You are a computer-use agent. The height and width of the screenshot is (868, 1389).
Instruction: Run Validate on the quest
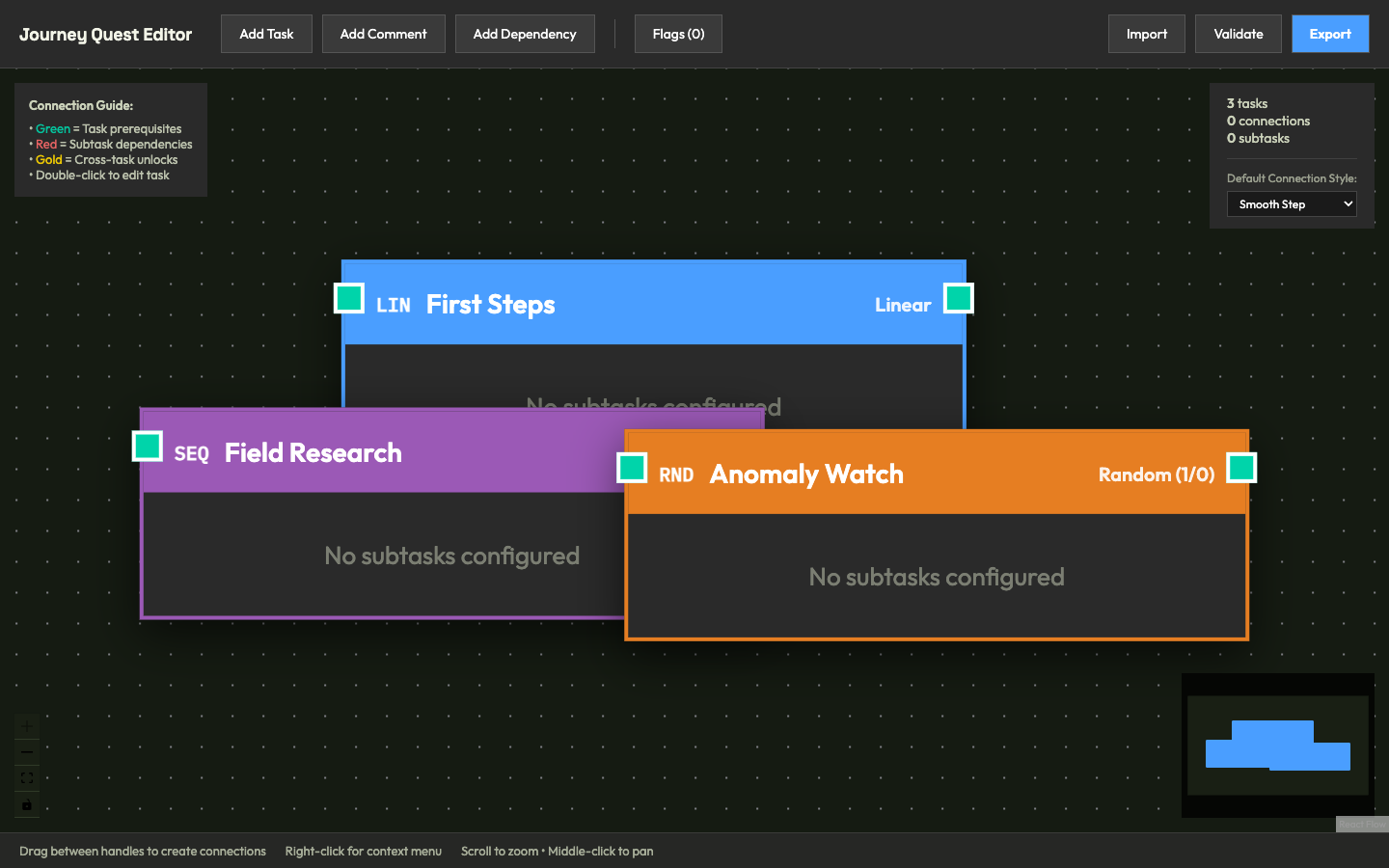tap(1239, 34)
